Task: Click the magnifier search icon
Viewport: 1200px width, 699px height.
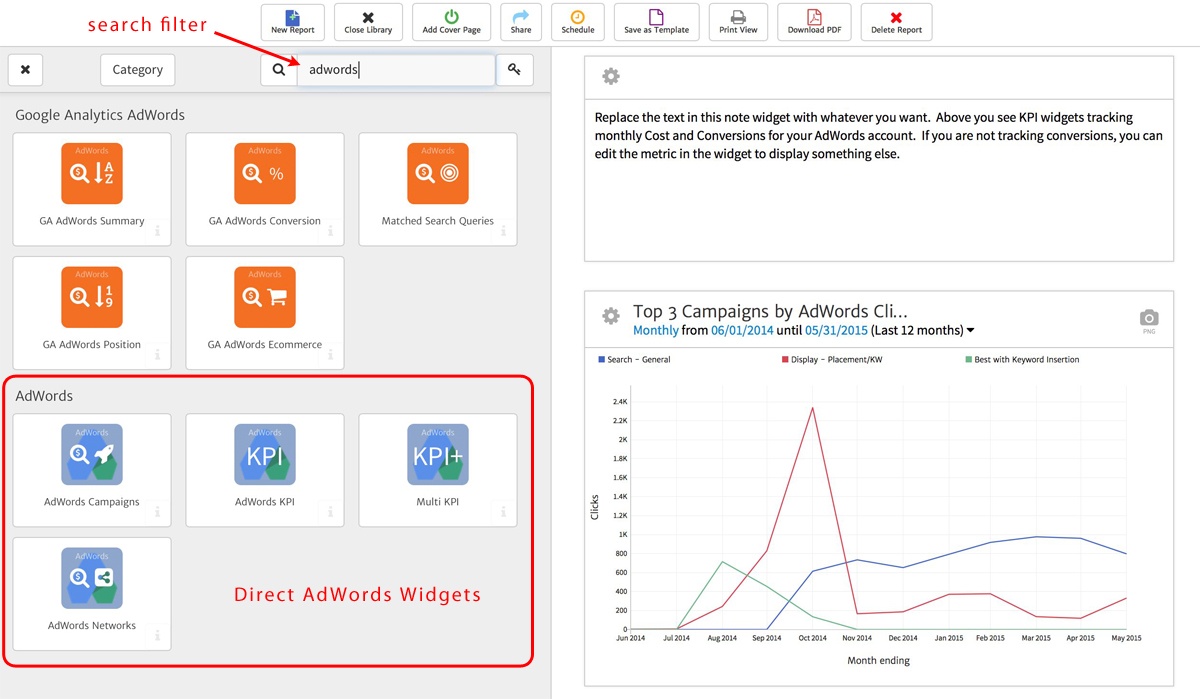Action: click(x=279, y=70)
